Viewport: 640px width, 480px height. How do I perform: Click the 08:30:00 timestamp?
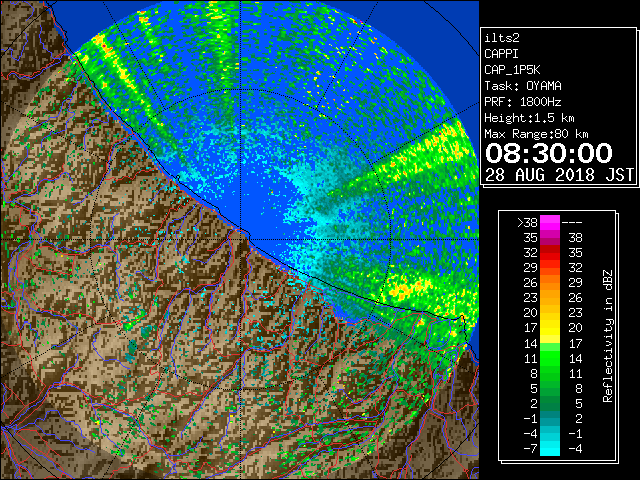pyautogui.click(x=549, y=153)
